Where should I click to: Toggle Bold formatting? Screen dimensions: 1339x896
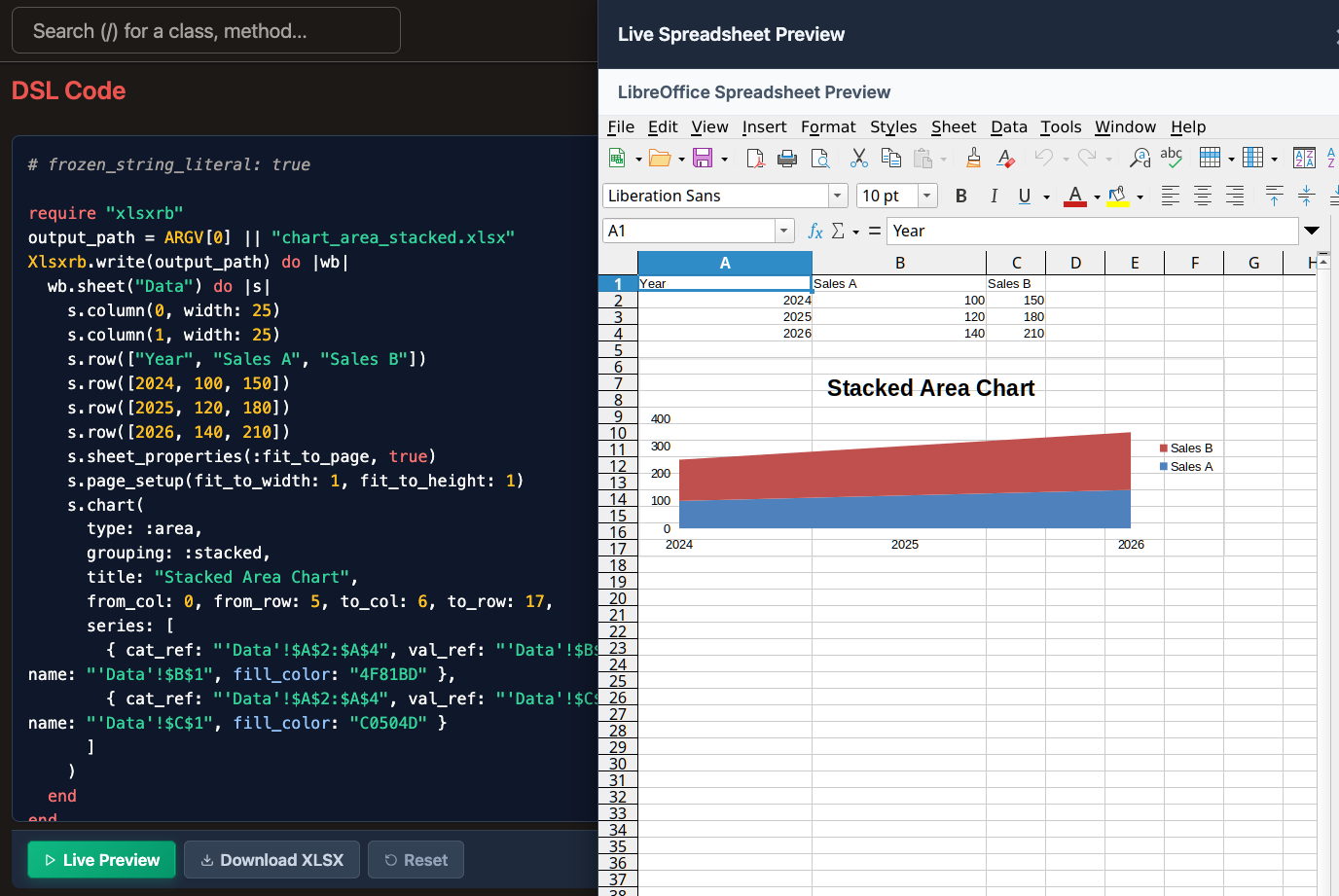pyautogui.click(x=961, y=196)
